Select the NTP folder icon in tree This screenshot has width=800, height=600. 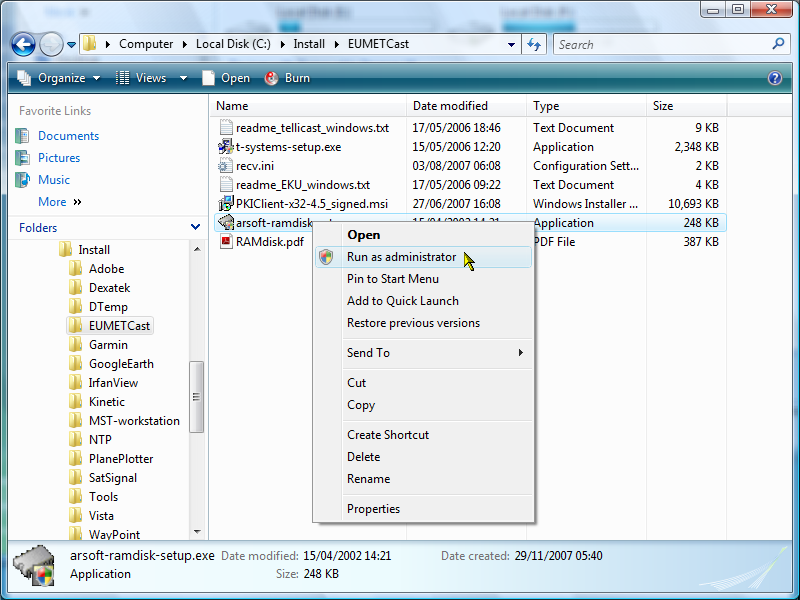coord(76,439)
